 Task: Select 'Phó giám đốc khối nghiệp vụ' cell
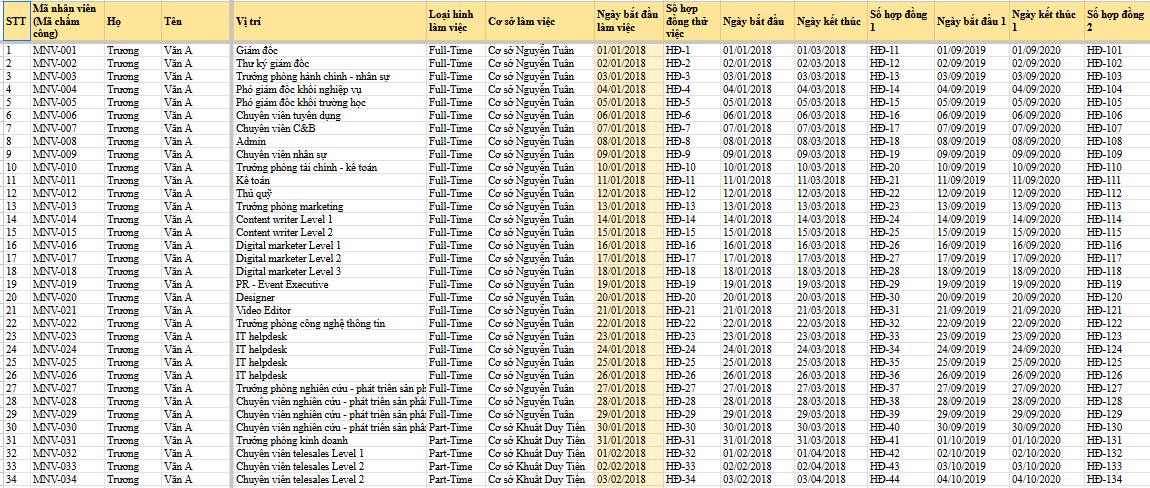(x=330, y=90)
